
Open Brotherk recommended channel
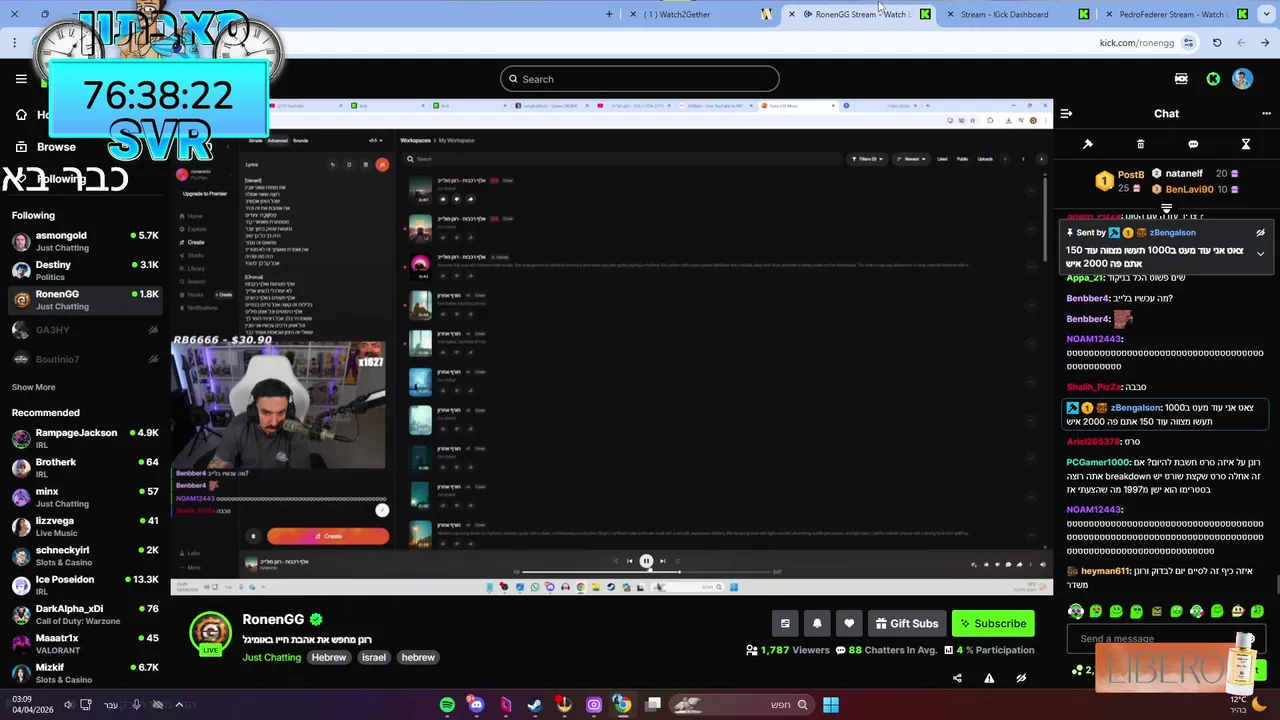coord(85,467)
